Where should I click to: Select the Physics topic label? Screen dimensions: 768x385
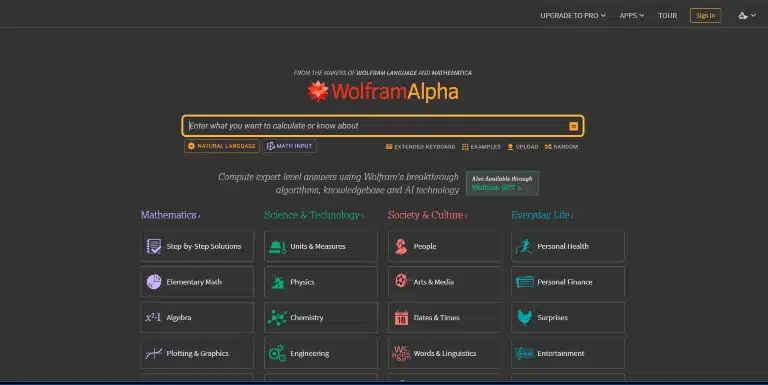(x=302, y=282)
